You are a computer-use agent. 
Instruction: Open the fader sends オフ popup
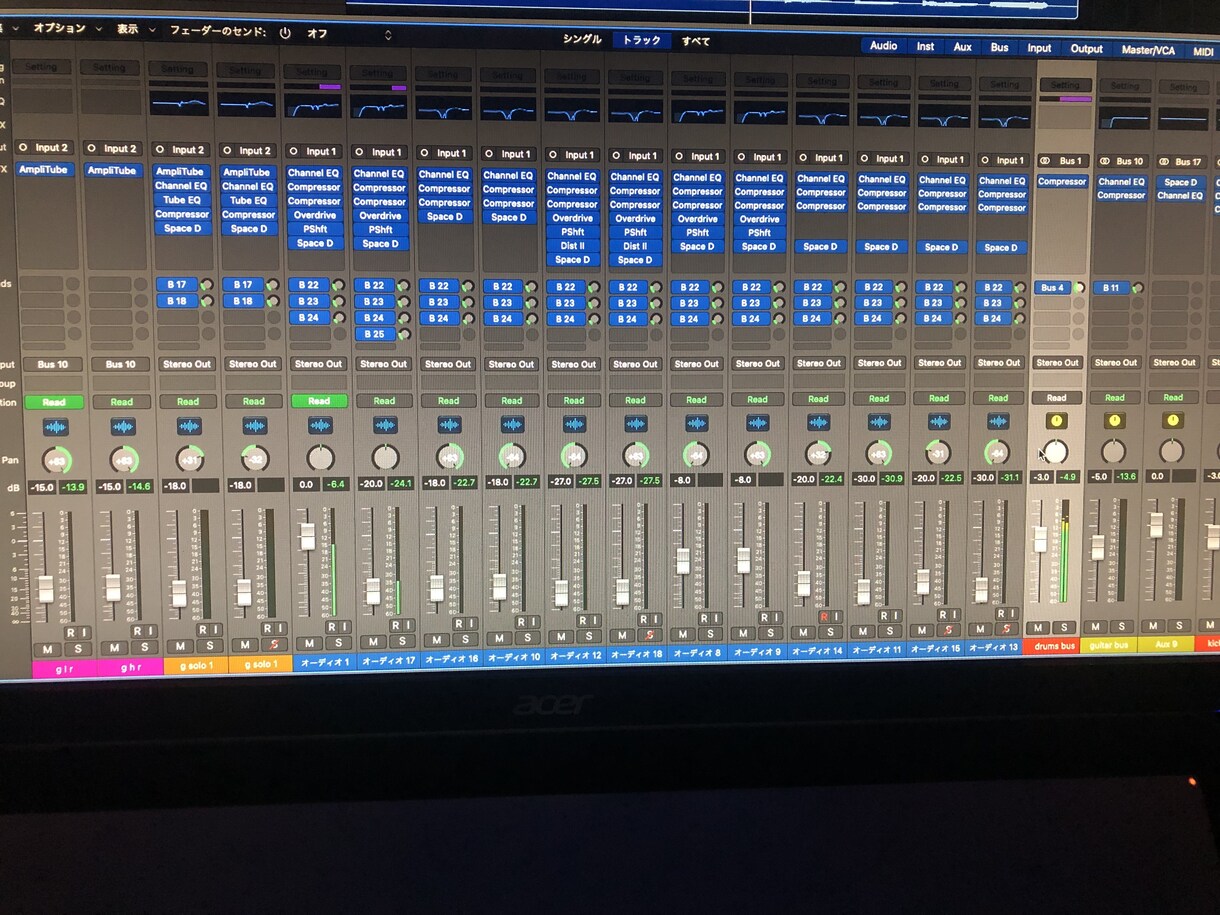point(349,34)
